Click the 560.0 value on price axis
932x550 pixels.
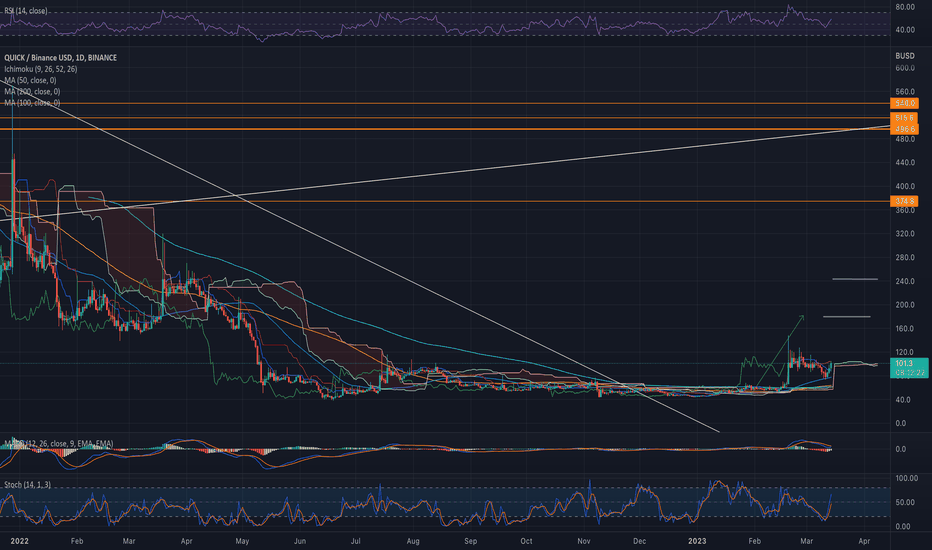click(x=905, y=92)
